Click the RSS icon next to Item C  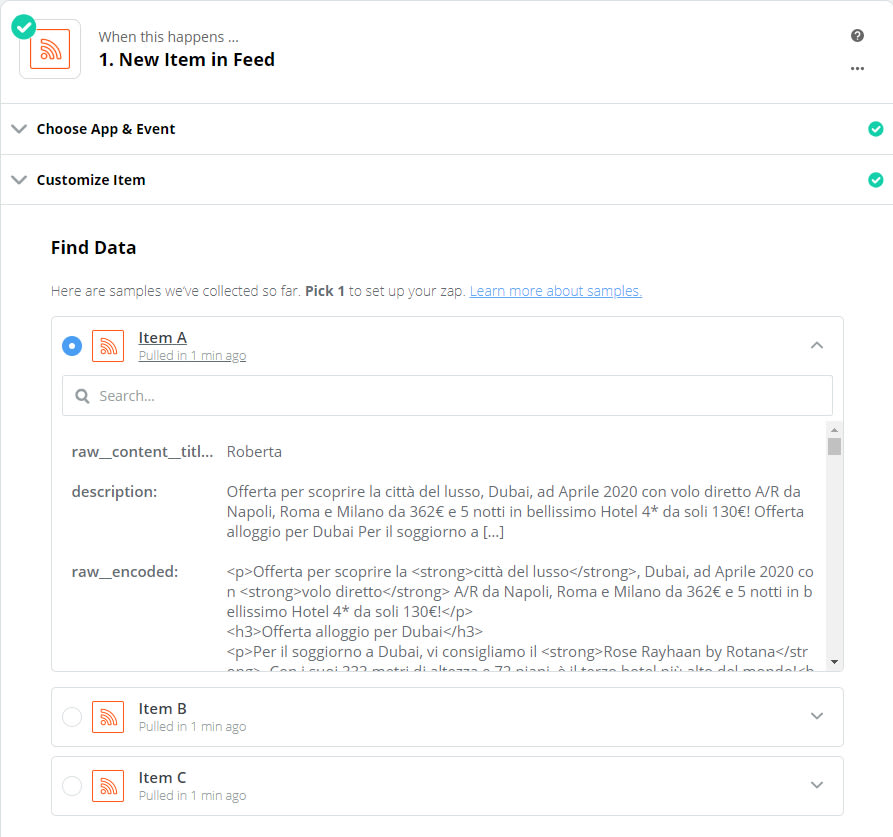coord(108,786)
